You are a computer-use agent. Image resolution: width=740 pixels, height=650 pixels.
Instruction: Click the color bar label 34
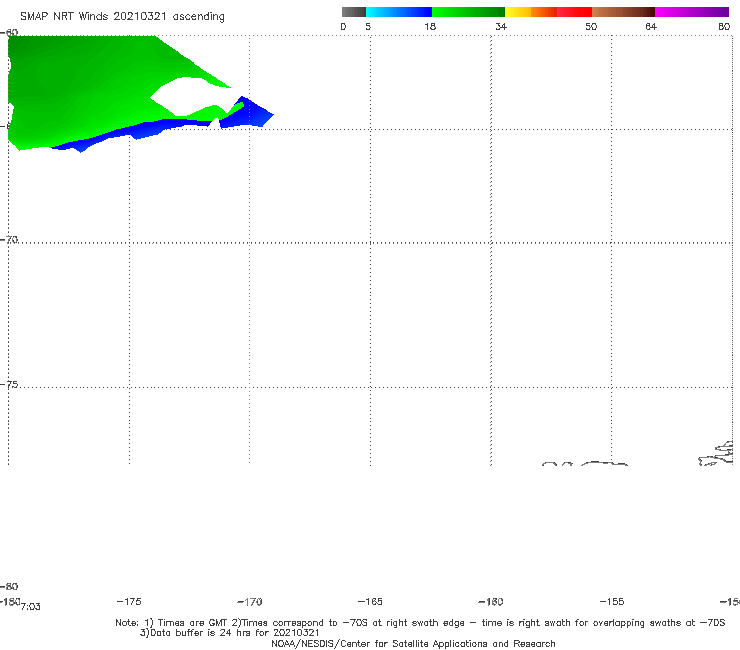501,27
